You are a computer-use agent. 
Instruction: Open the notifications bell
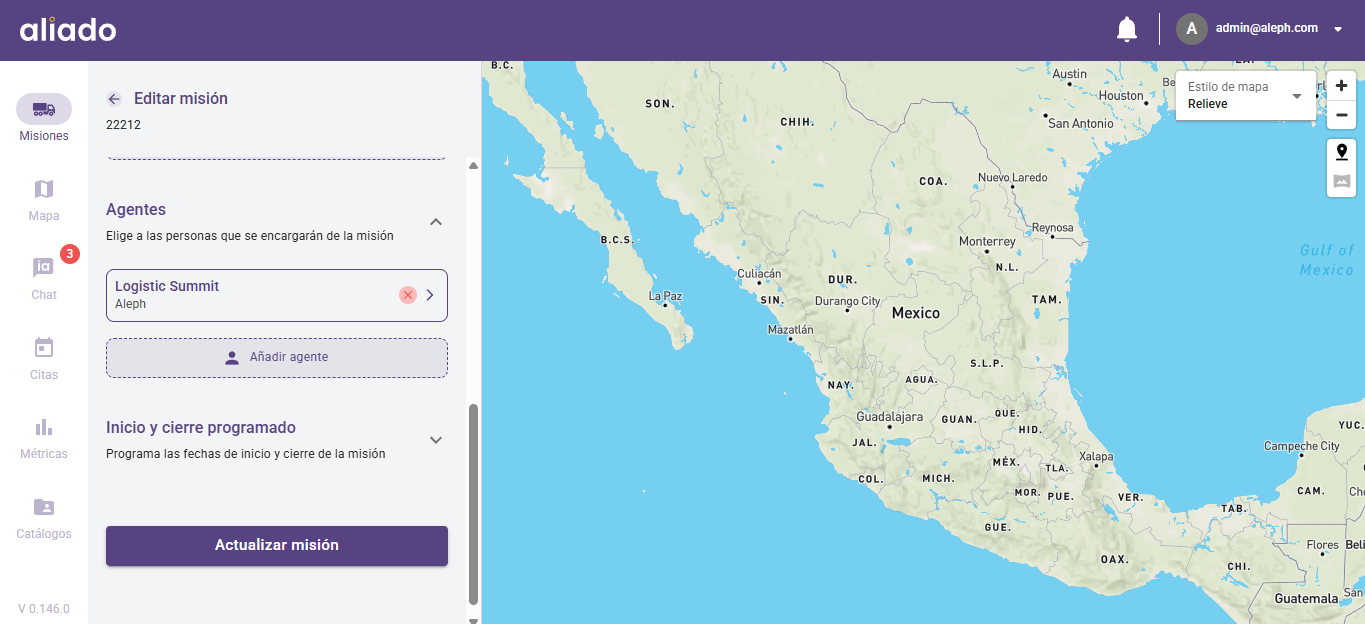pos(1127,30)
